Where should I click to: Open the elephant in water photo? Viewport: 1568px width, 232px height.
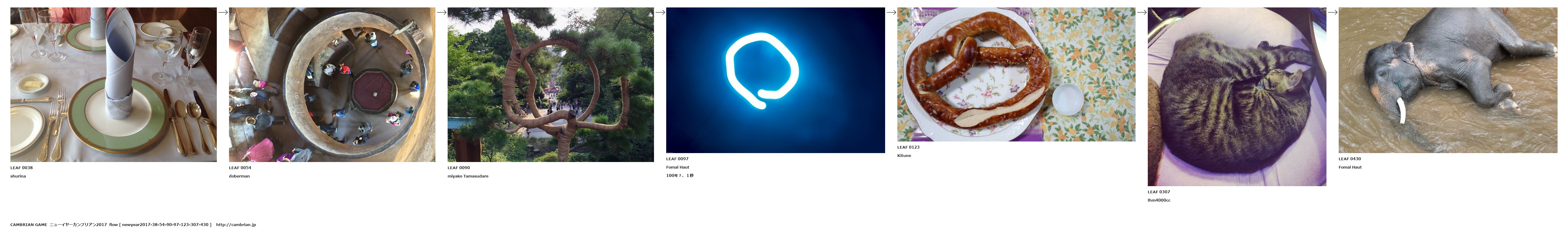pyautogui.click(x=1447, y=80)
